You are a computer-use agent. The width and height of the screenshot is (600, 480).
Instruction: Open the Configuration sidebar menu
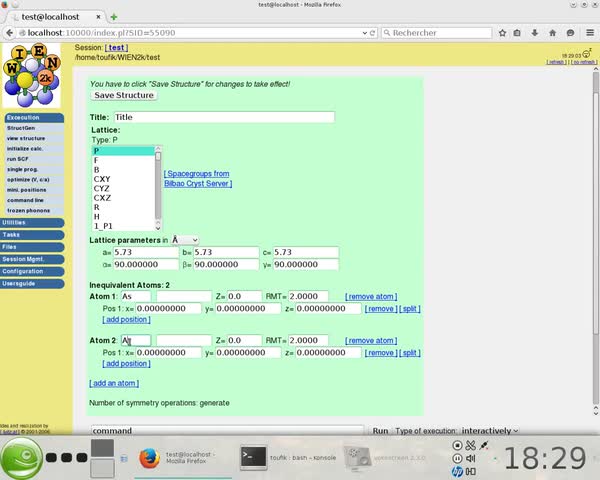coord(32,271)
